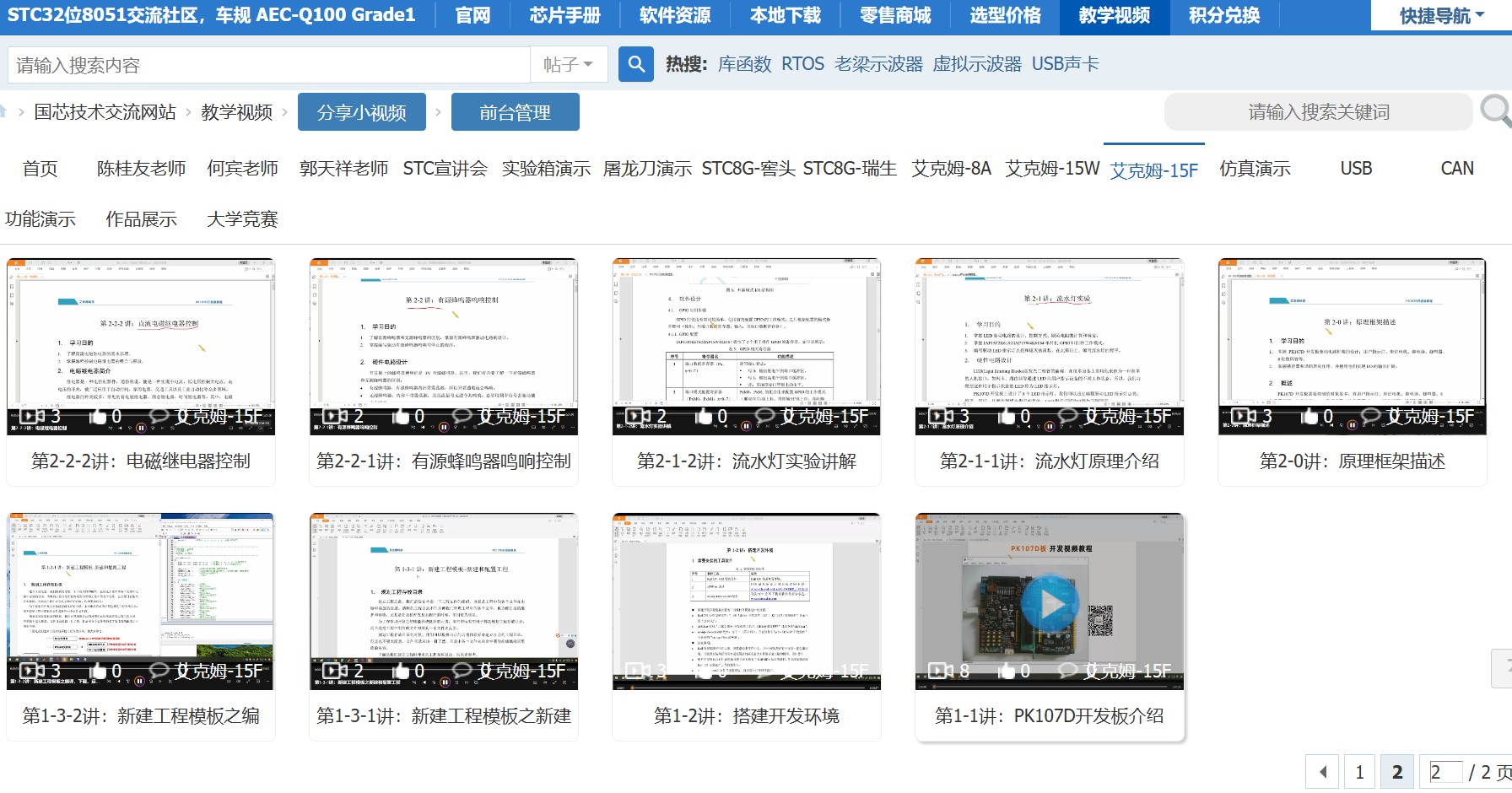The height and width of the screenshot is (793, 1512).
Task: Switch to the 艾克姆-8A tab
Action: point(951,169)
